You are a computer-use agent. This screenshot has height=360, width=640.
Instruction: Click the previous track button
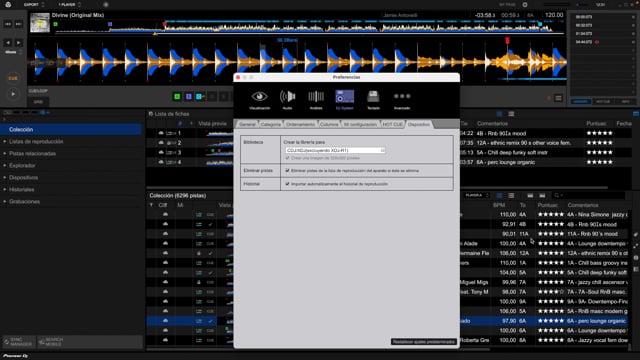[8, 24]
